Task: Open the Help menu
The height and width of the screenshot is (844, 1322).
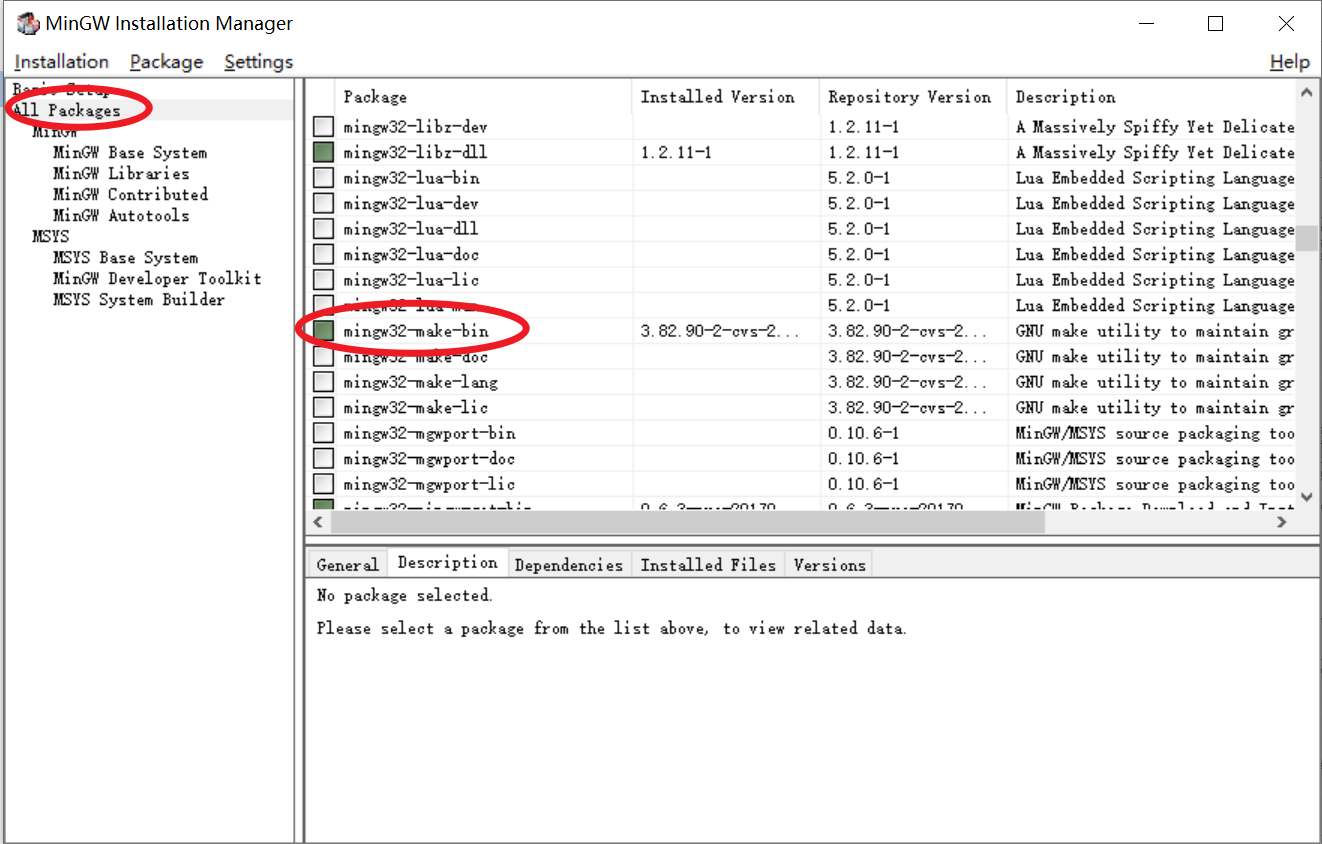Action: 1290,62
